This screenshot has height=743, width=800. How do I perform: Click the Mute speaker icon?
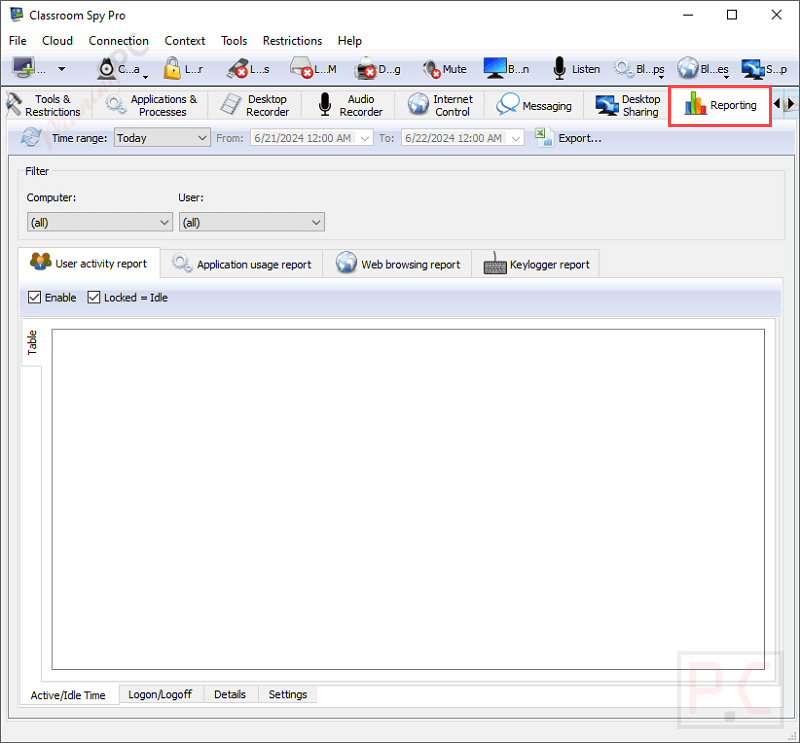point(431,69)
